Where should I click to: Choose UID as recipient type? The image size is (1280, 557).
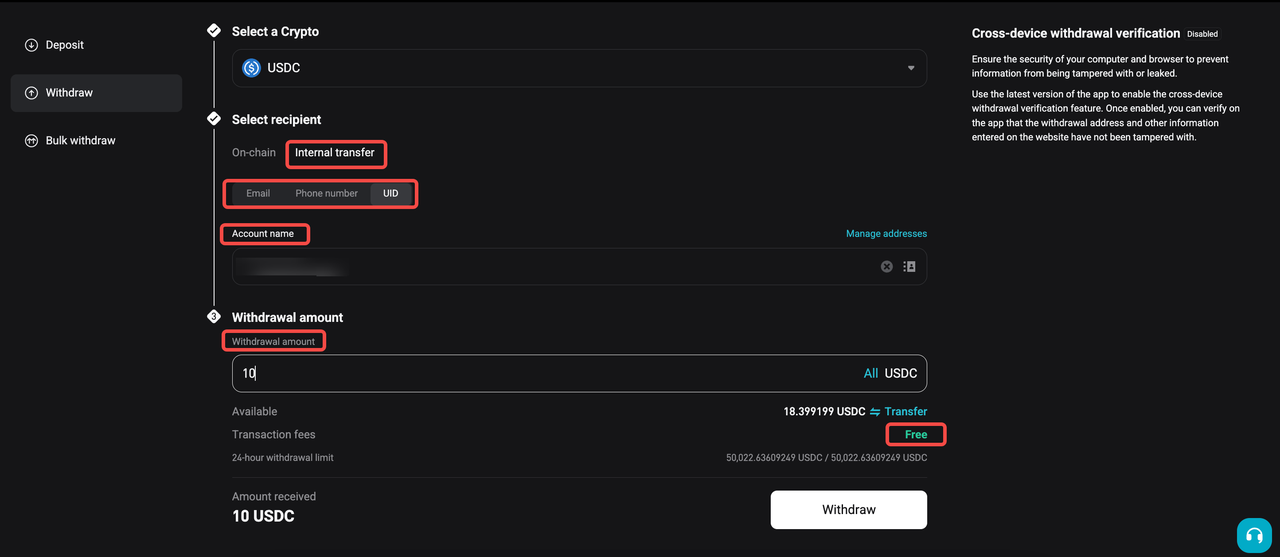391,193
